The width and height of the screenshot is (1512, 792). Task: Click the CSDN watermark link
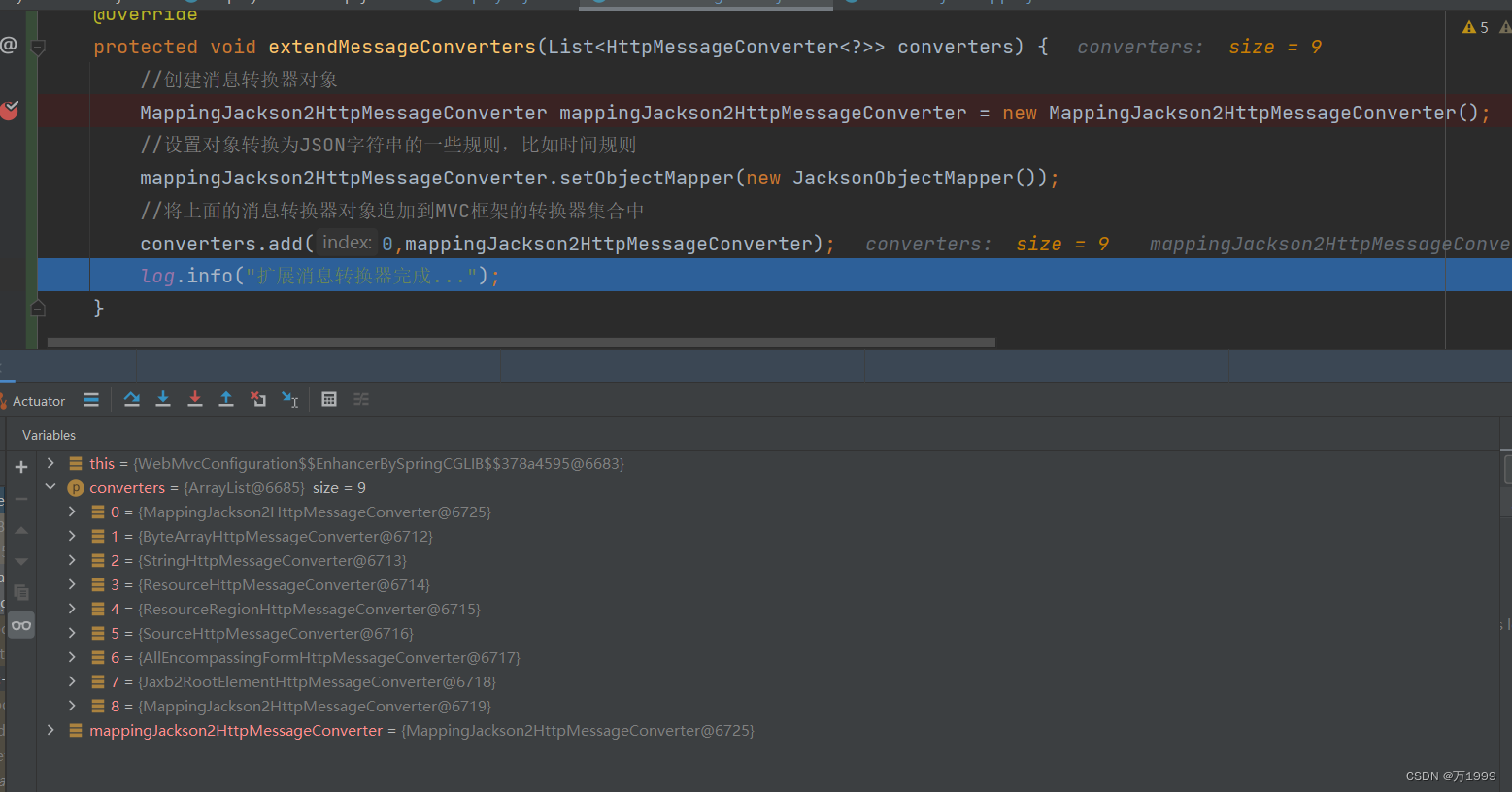[1450, 775]
